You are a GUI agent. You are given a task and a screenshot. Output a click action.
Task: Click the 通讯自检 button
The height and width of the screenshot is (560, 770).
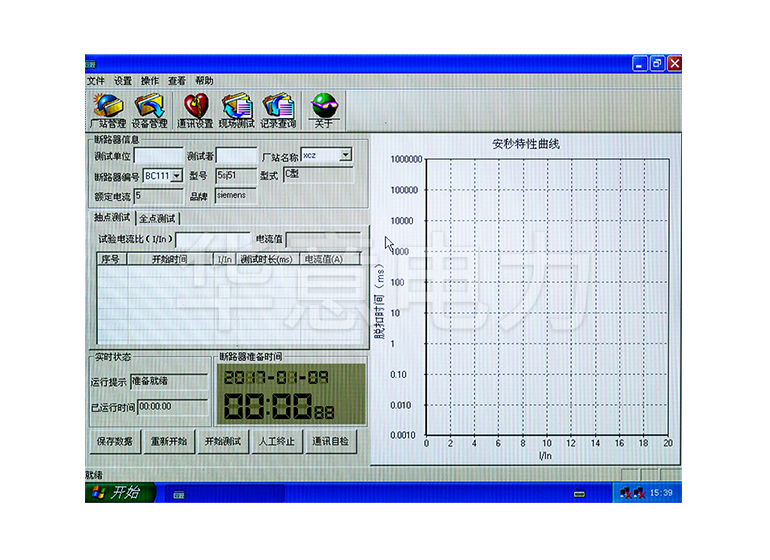point(330,441)
